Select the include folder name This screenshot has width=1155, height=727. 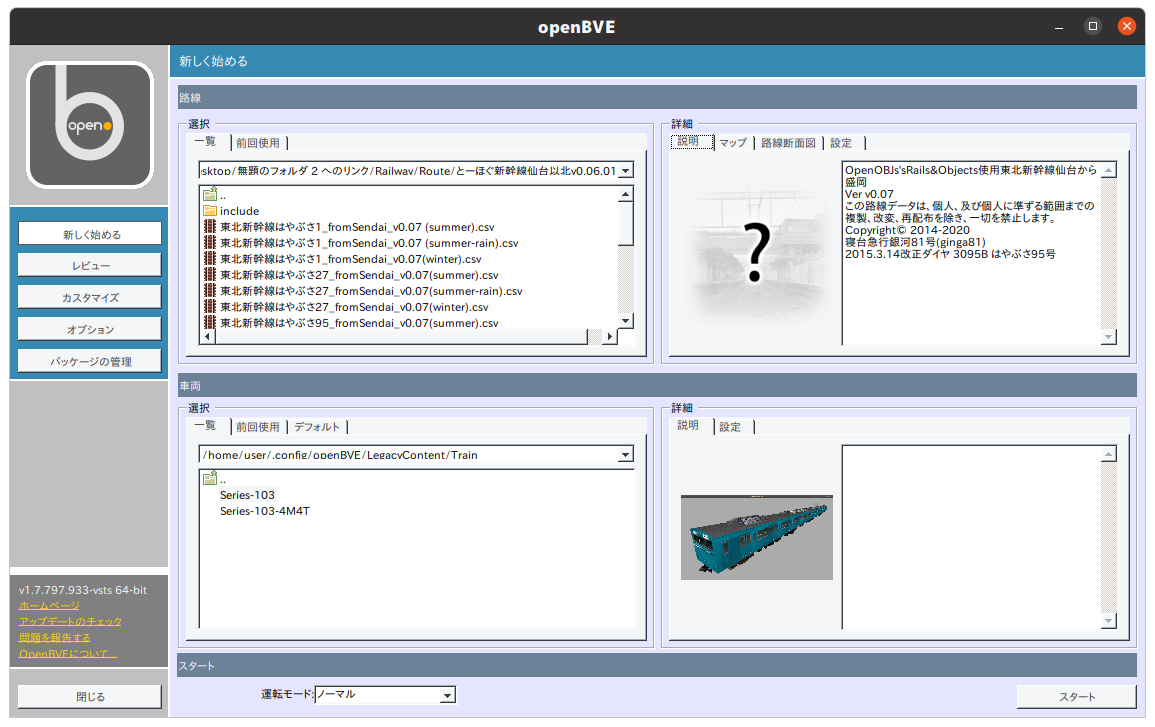[x=240, y=211]
